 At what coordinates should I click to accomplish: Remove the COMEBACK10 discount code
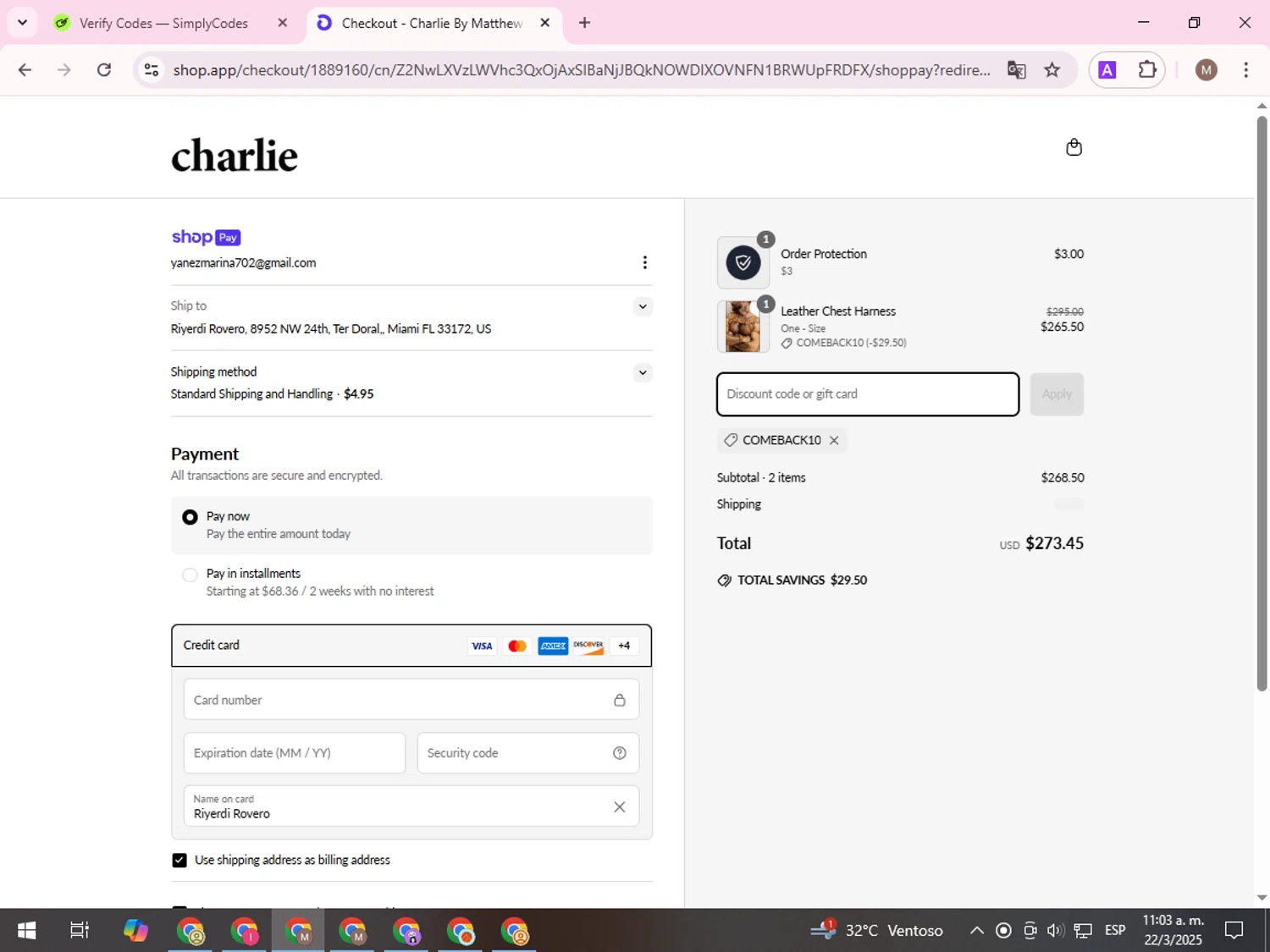pos(834,440)
